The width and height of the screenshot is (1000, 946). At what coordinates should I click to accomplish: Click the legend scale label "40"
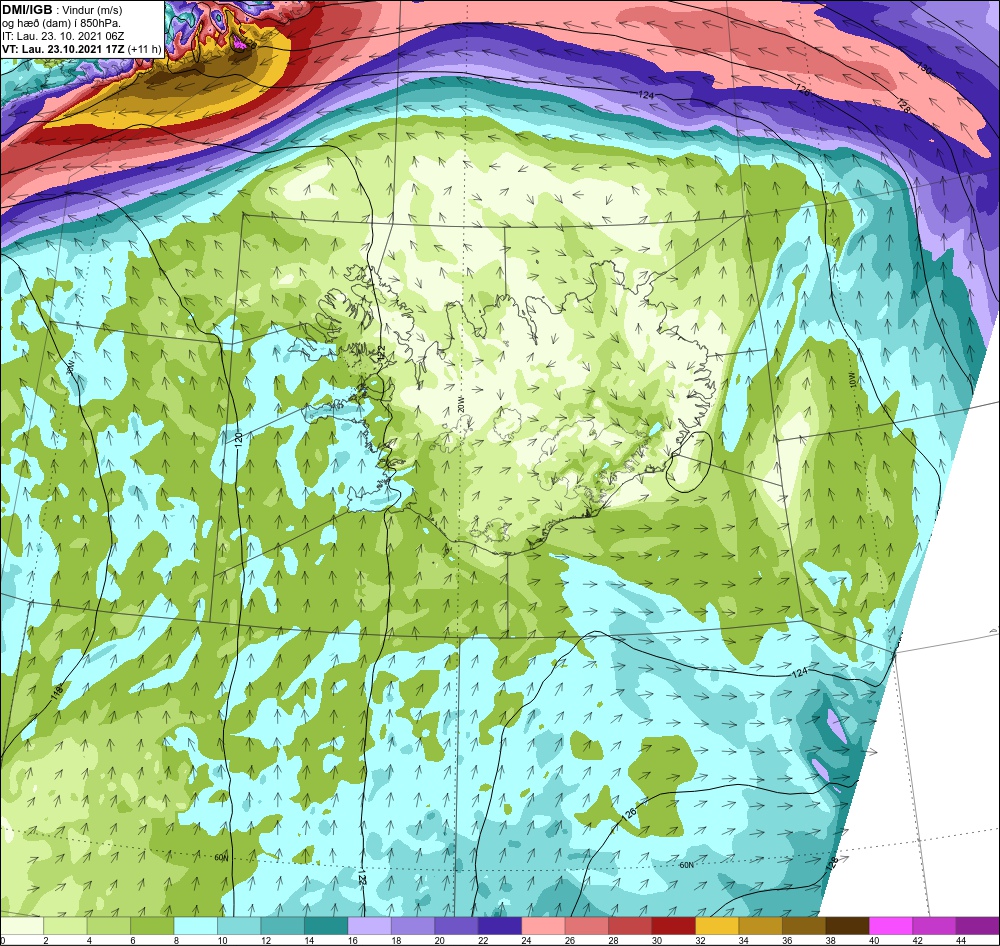pos(874,941)
